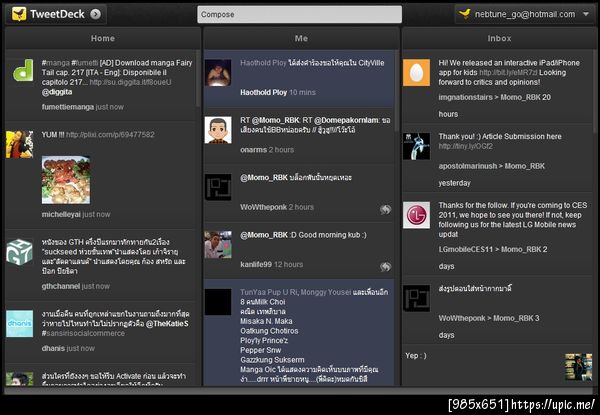Click the Home column scrollbar

point(198,78)
